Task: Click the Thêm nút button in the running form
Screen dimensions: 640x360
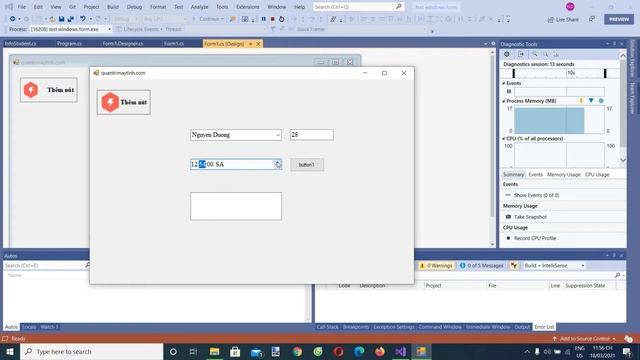Action: 124,102
